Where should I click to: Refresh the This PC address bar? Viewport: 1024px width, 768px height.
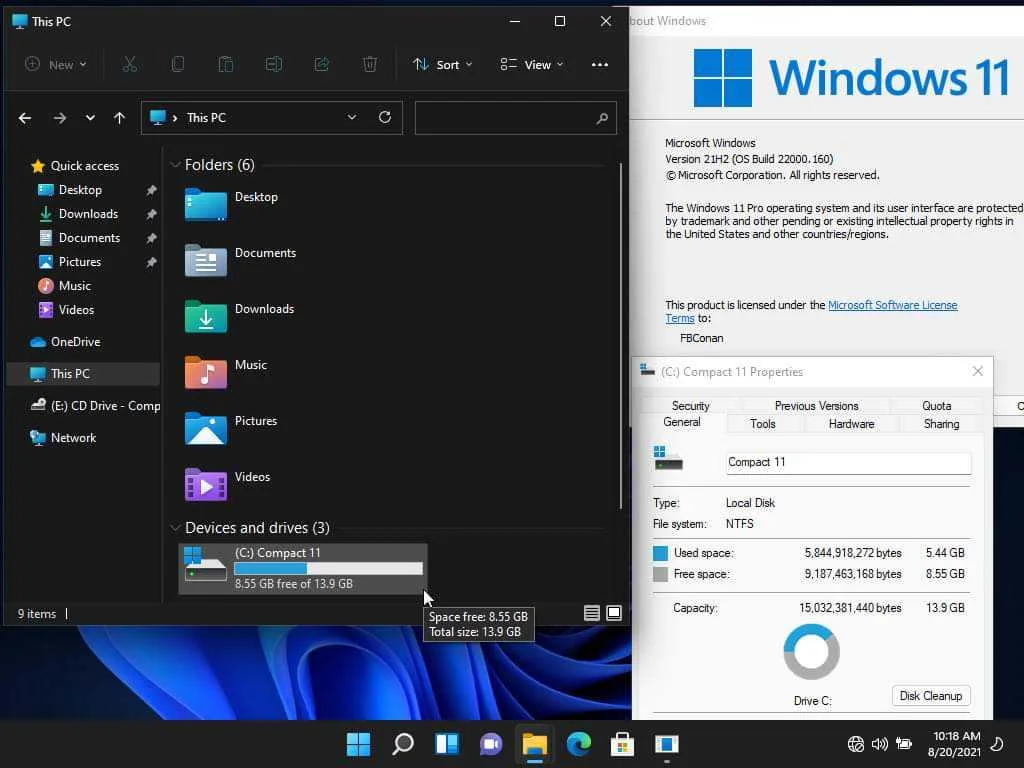click(385, 117)
